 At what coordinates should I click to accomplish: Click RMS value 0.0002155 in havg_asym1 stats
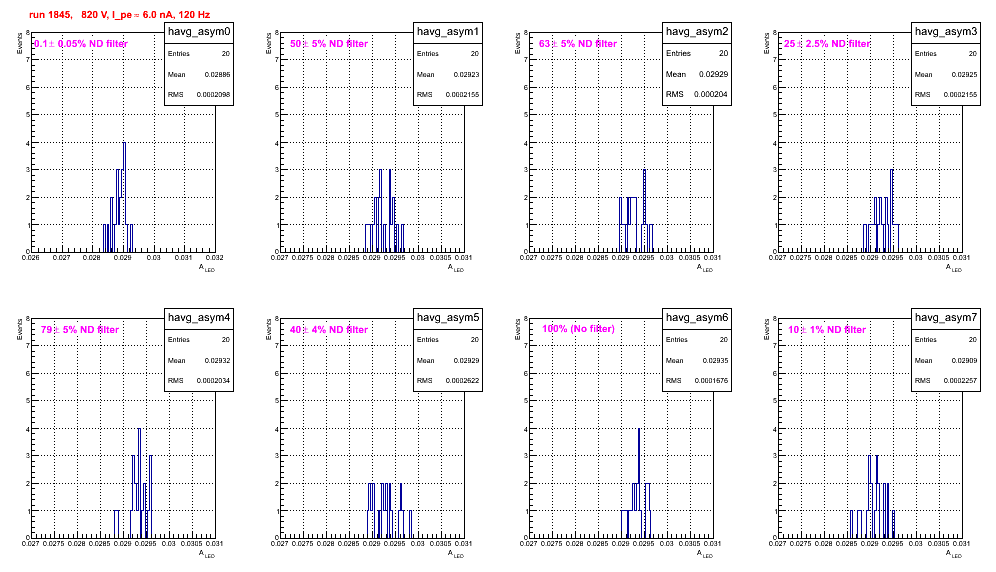462,95
